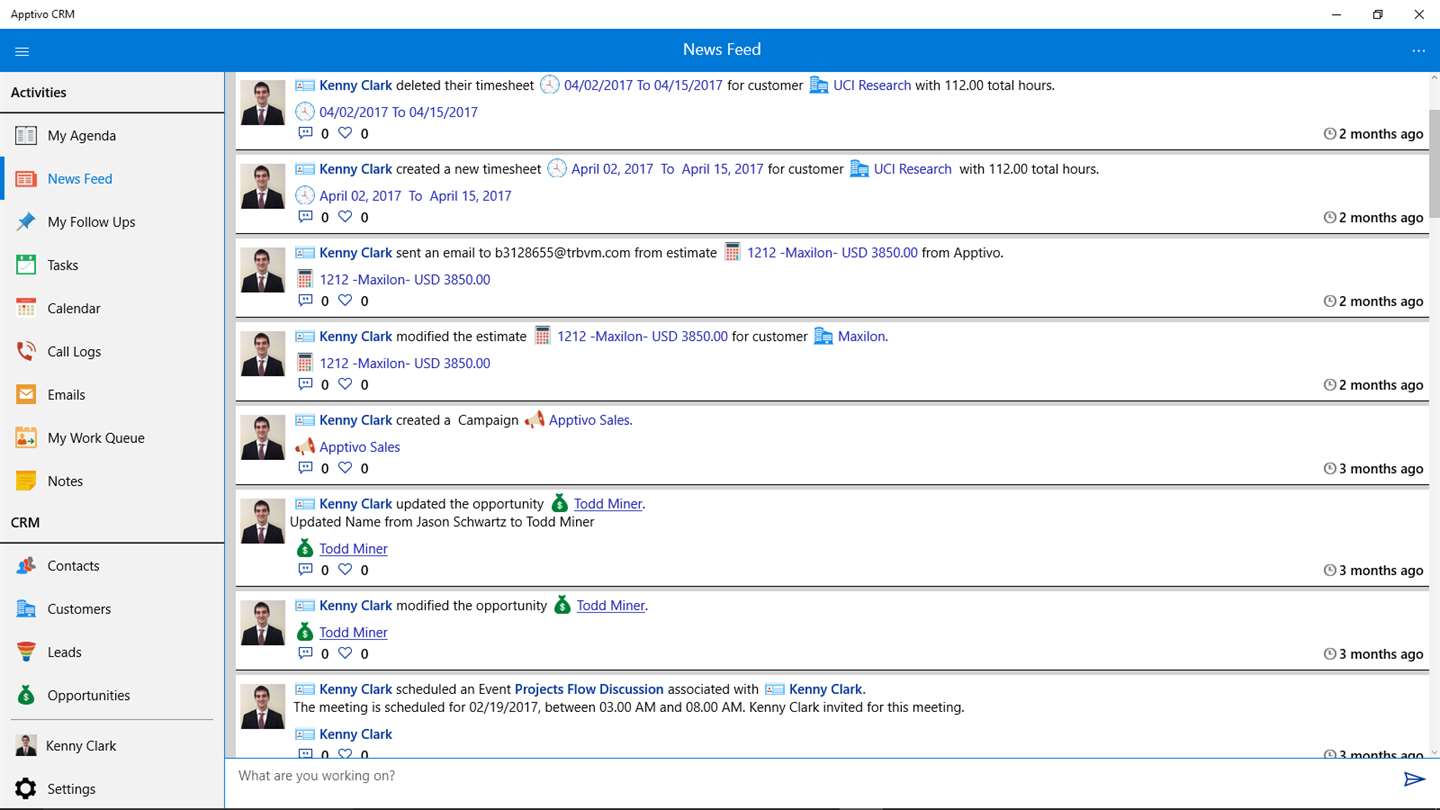Click comment icon on sent email post
The height and width of the screenshot is (810, 1440).
tap(305, 301)
